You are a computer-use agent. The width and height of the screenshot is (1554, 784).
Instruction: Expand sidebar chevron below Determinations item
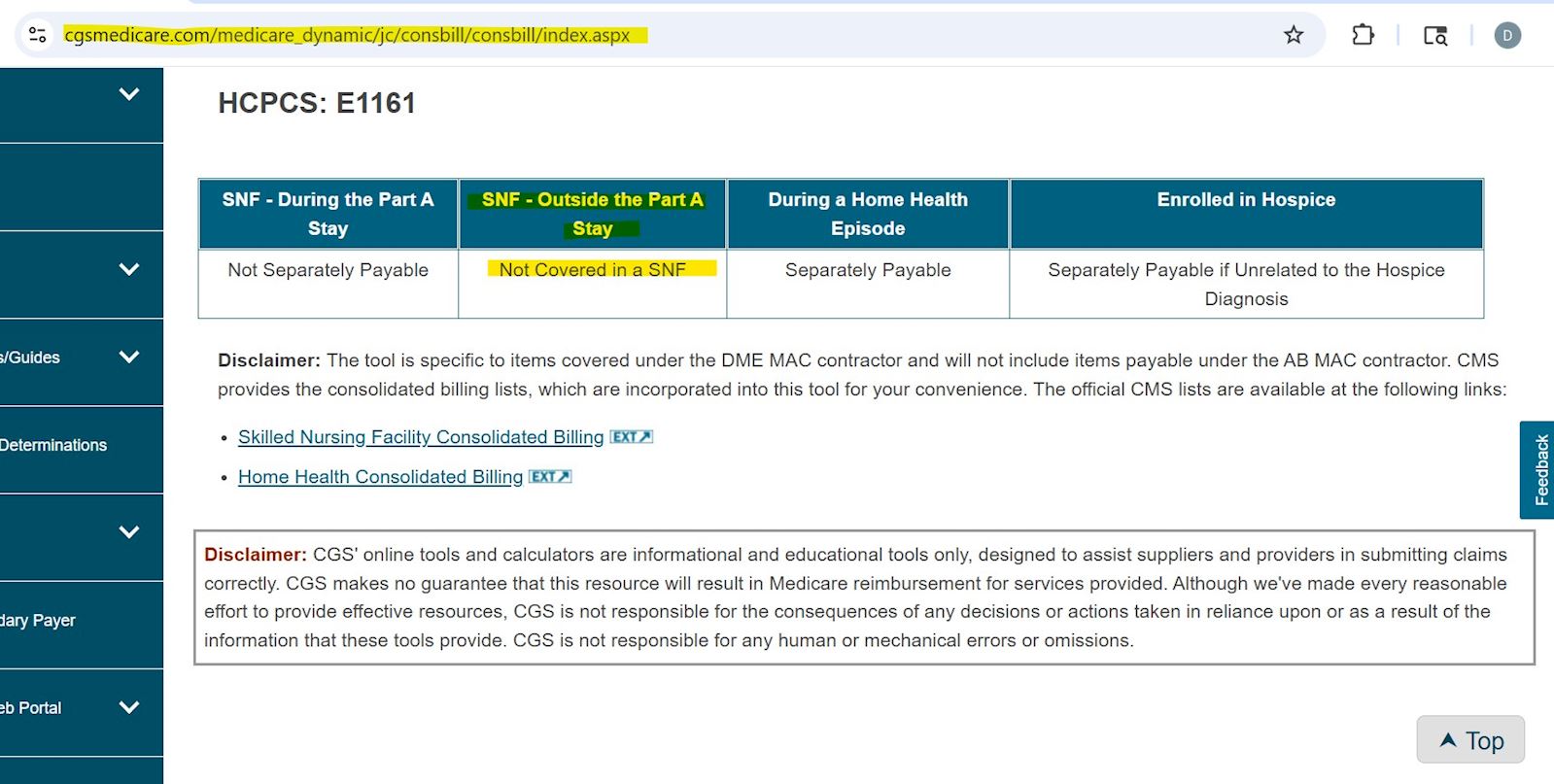(128, 532)
